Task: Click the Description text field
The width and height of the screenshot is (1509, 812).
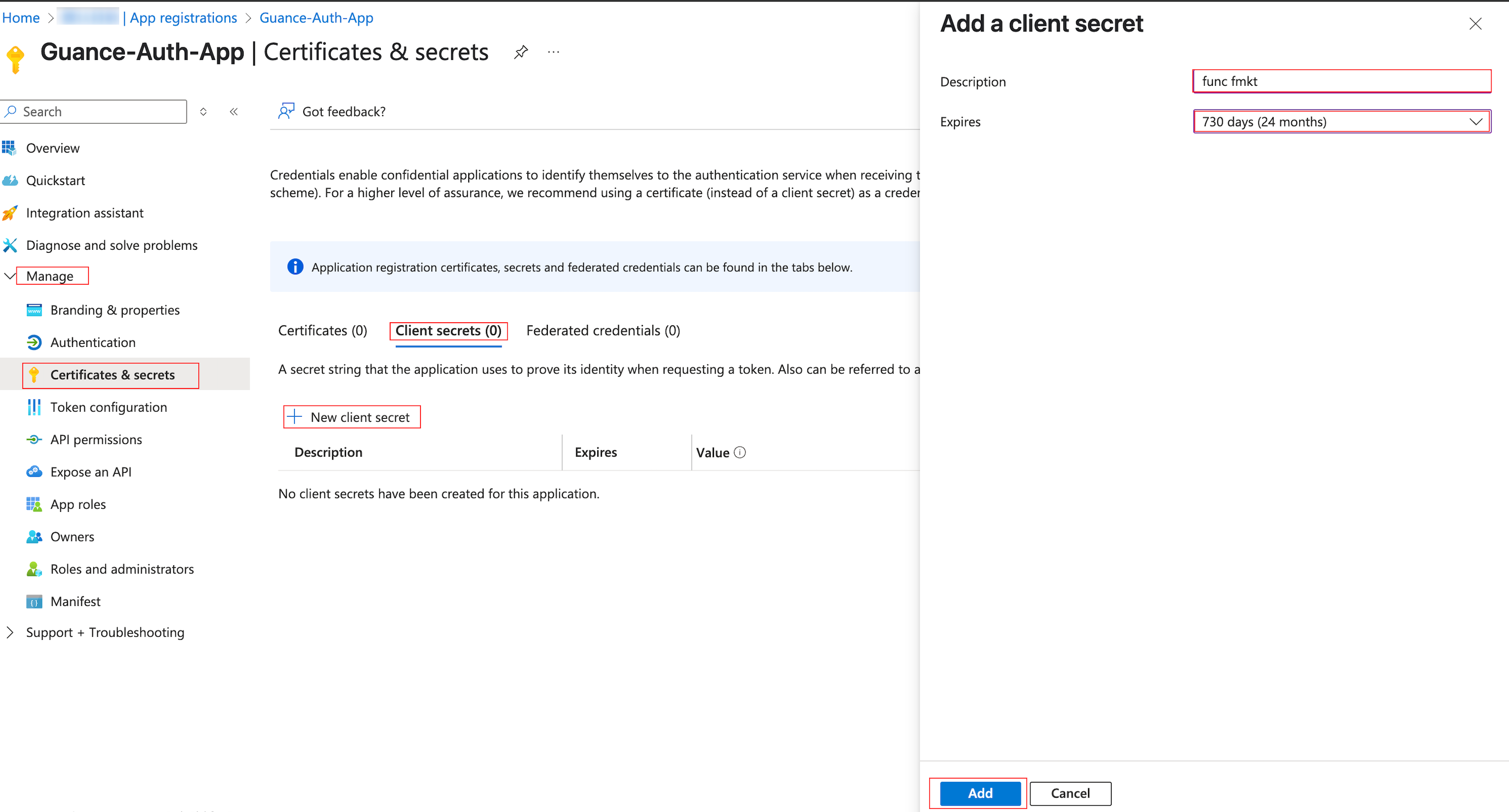Action: 1341,81
